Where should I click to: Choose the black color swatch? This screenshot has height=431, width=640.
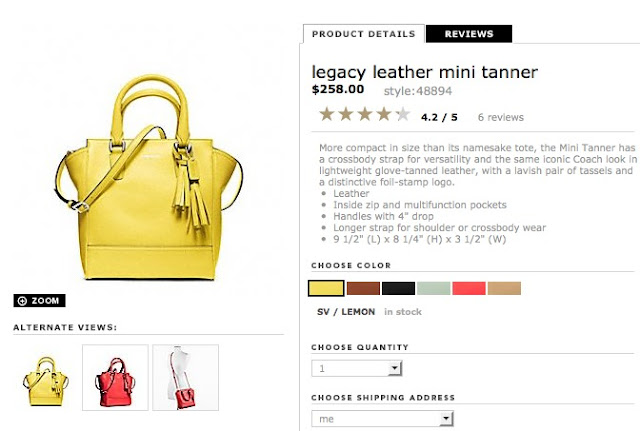[x=398, y=289]
